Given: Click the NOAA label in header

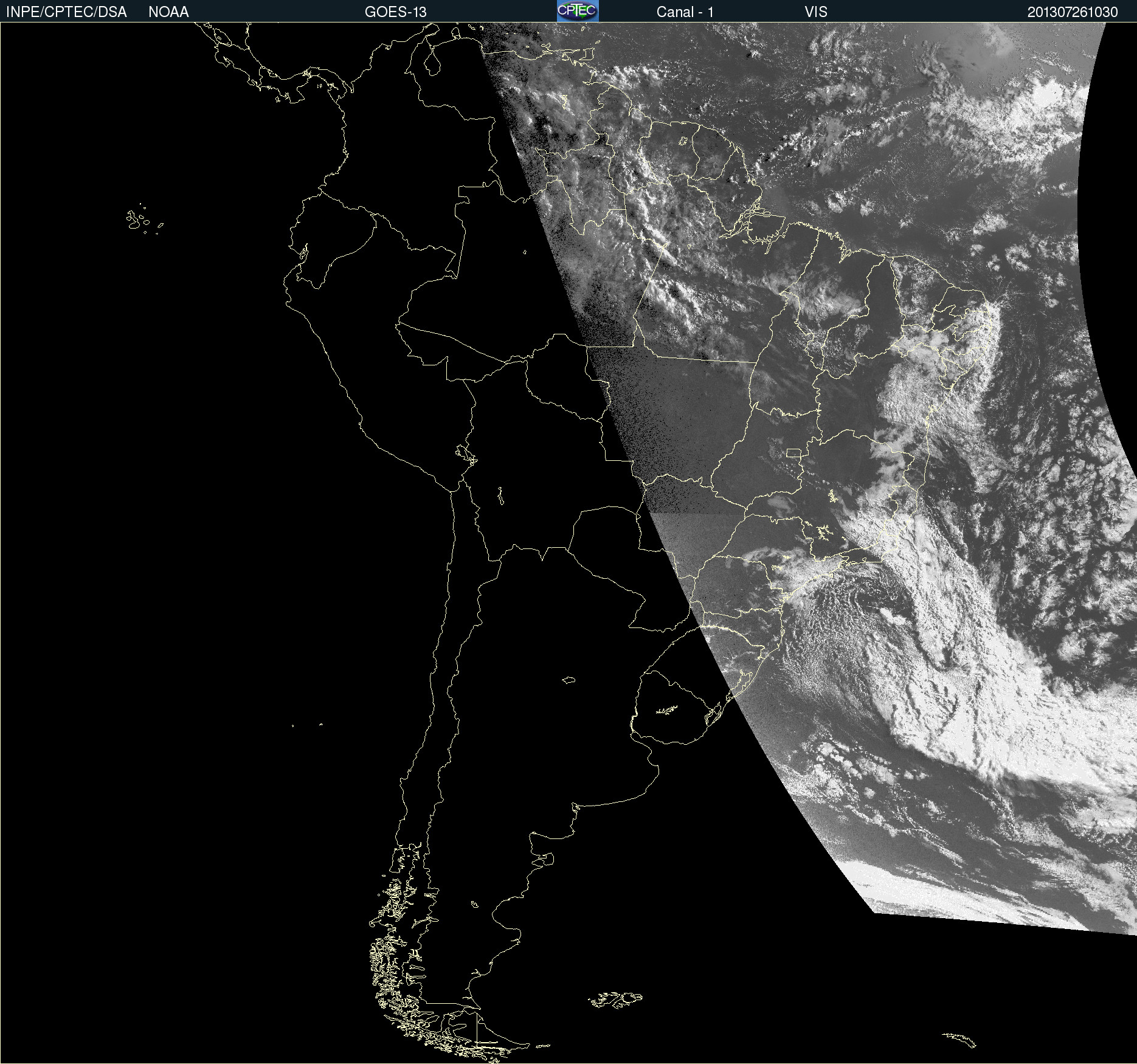Looking at the screenshot, I should (168, 12).
